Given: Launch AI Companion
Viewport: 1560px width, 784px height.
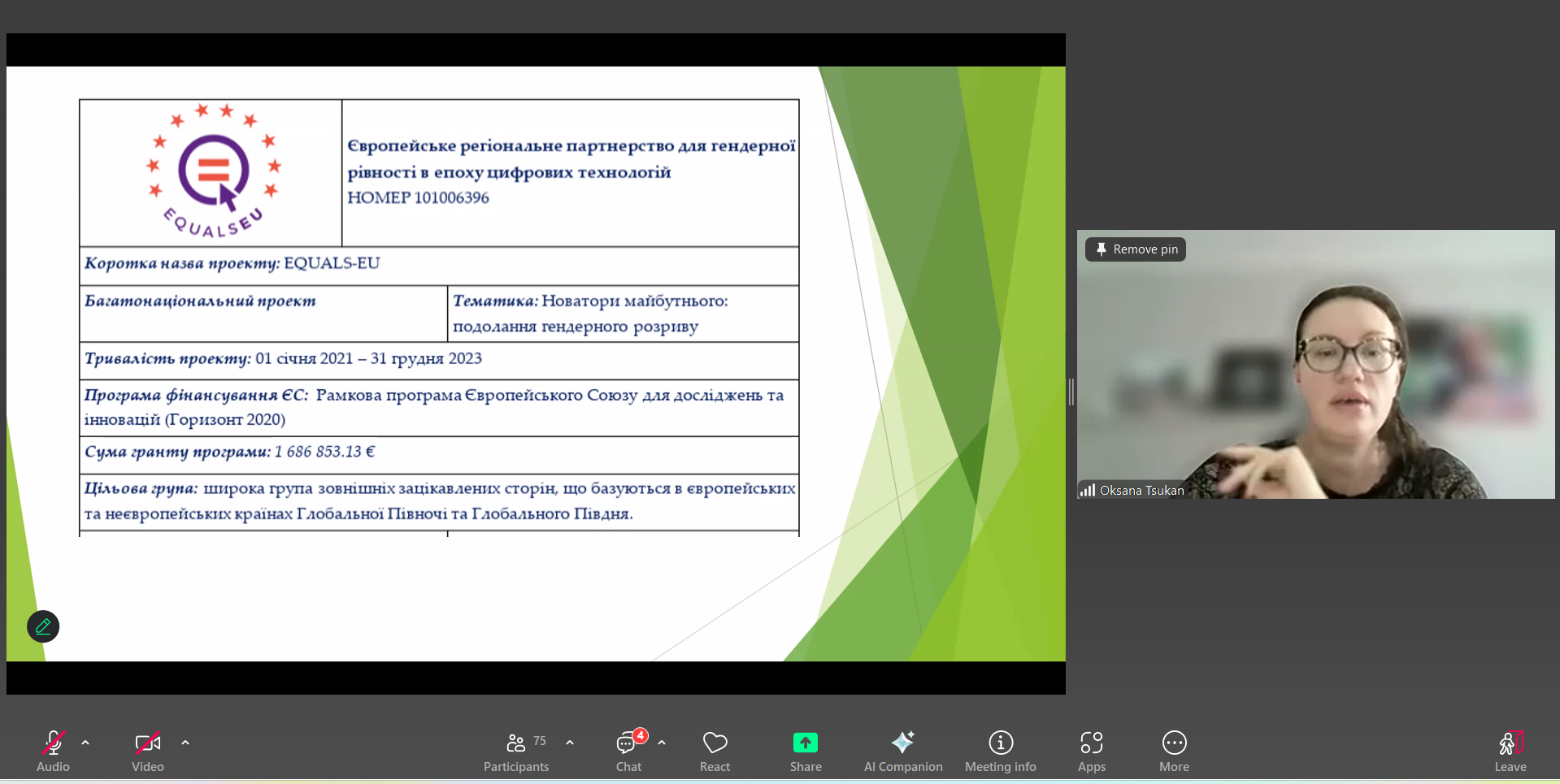Looking at the screenshot, I should click(903, 751).
